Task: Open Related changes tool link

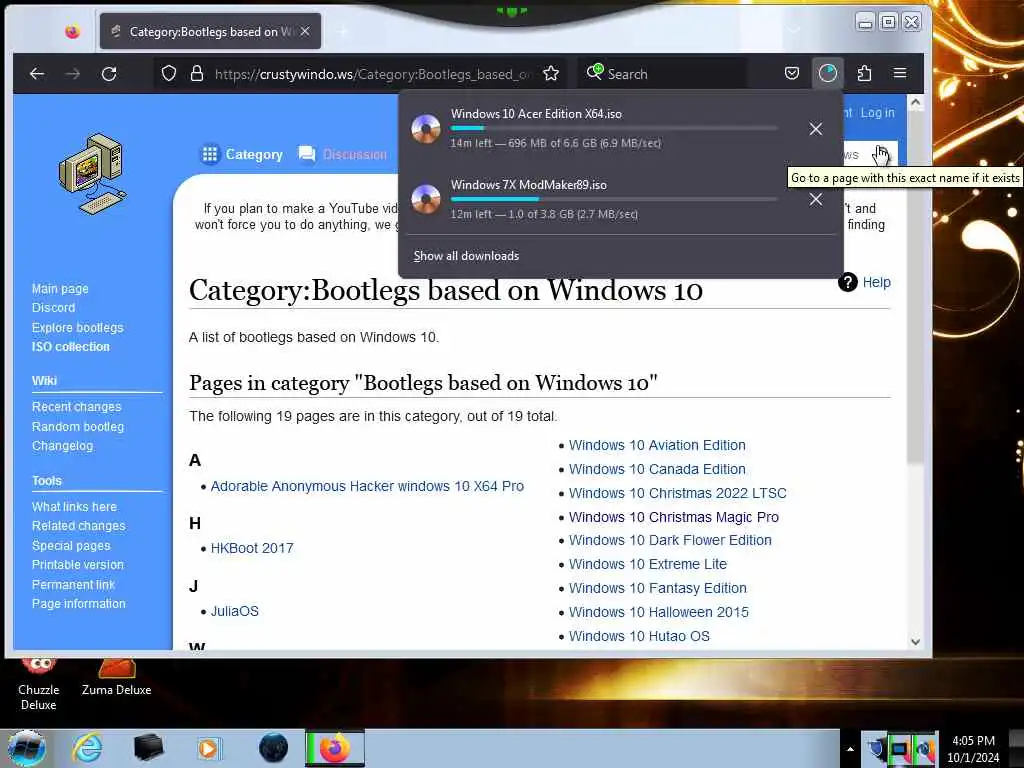Action: (78, 526)
